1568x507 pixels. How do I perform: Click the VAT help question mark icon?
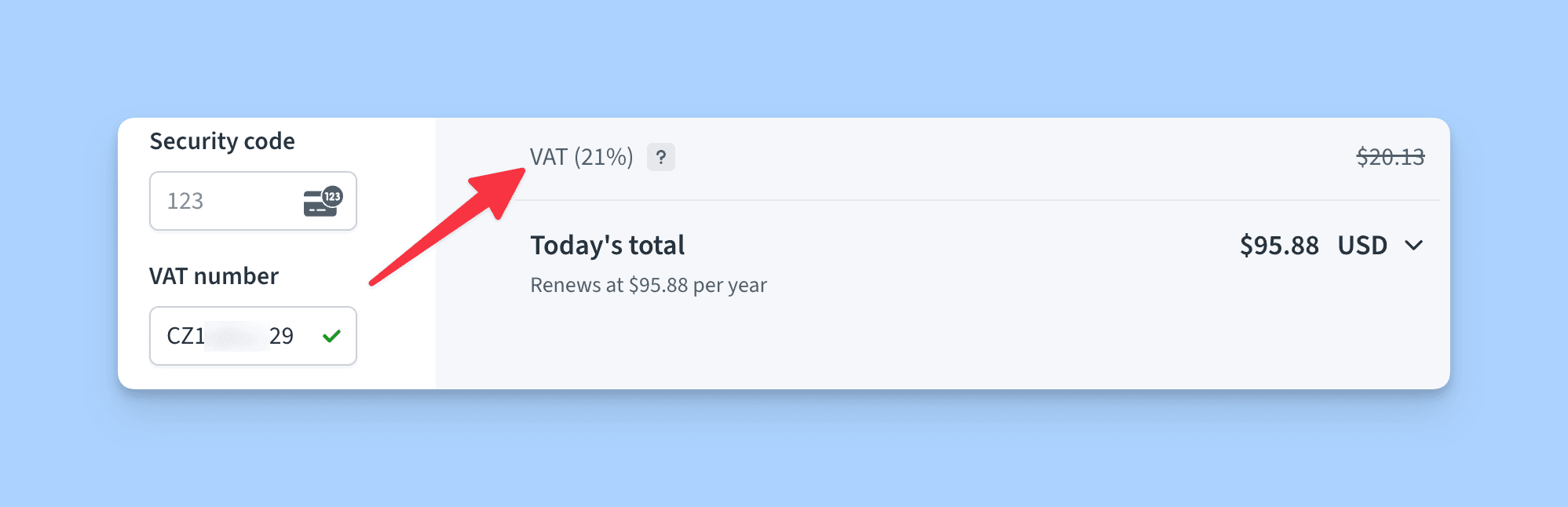click(660, 157)
